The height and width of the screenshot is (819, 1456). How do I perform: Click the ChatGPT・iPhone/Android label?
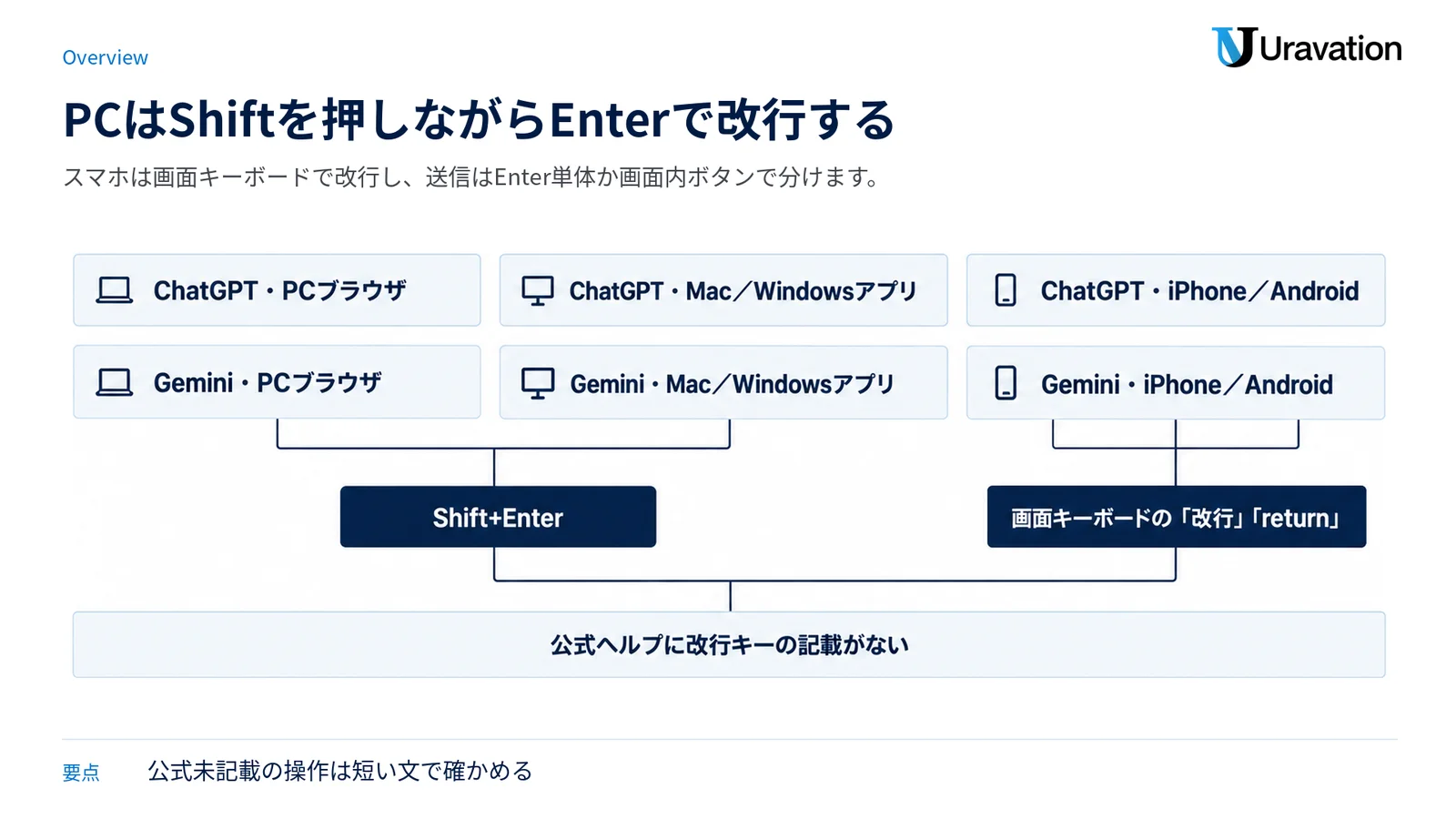coord(1199,291)
